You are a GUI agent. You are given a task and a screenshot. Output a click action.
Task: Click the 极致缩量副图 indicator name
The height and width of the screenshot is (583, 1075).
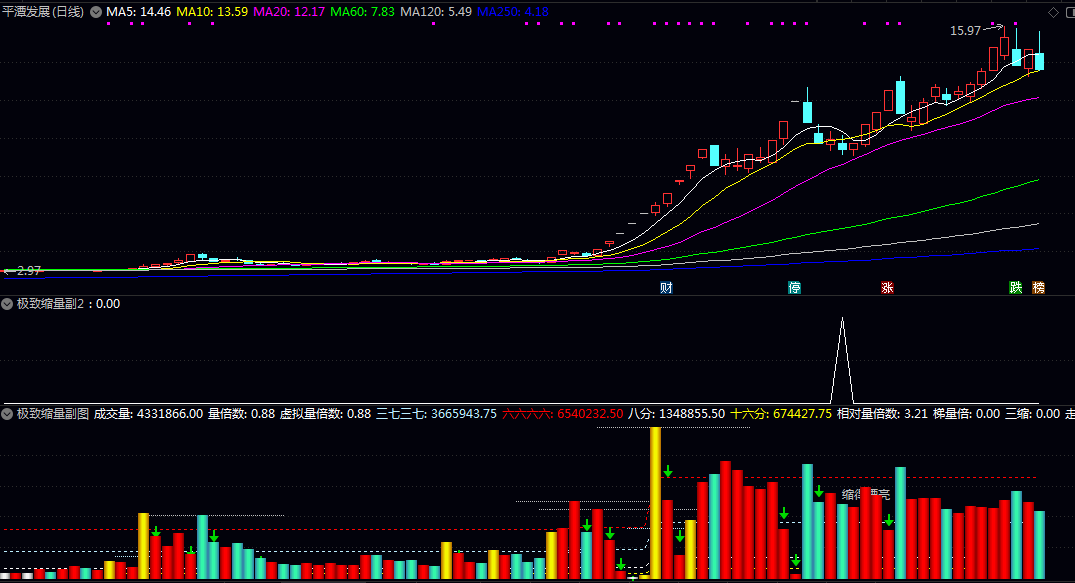(x=52, y=413)
